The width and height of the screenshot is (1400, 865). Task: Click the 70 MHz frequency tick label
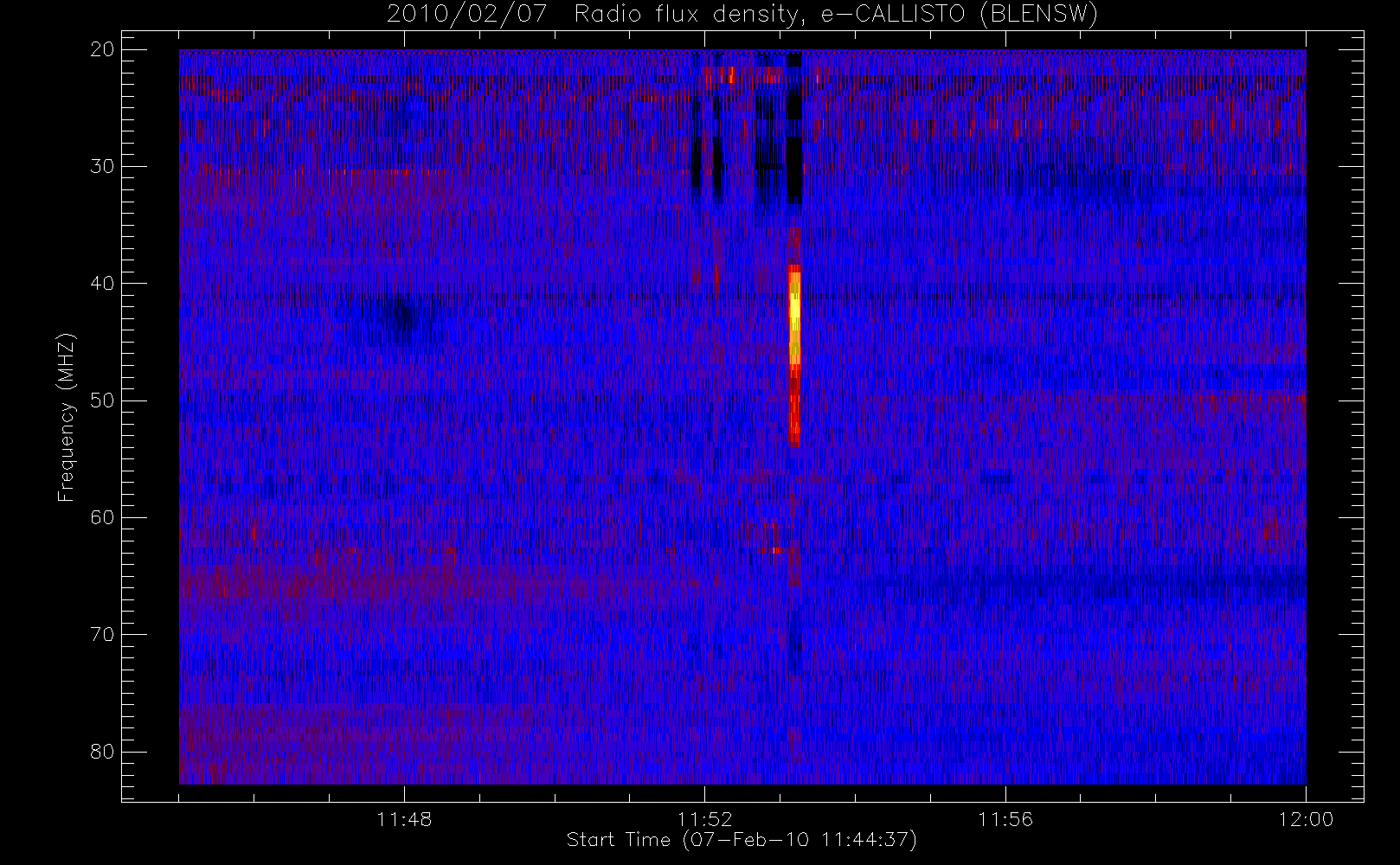tap(102, 634)
